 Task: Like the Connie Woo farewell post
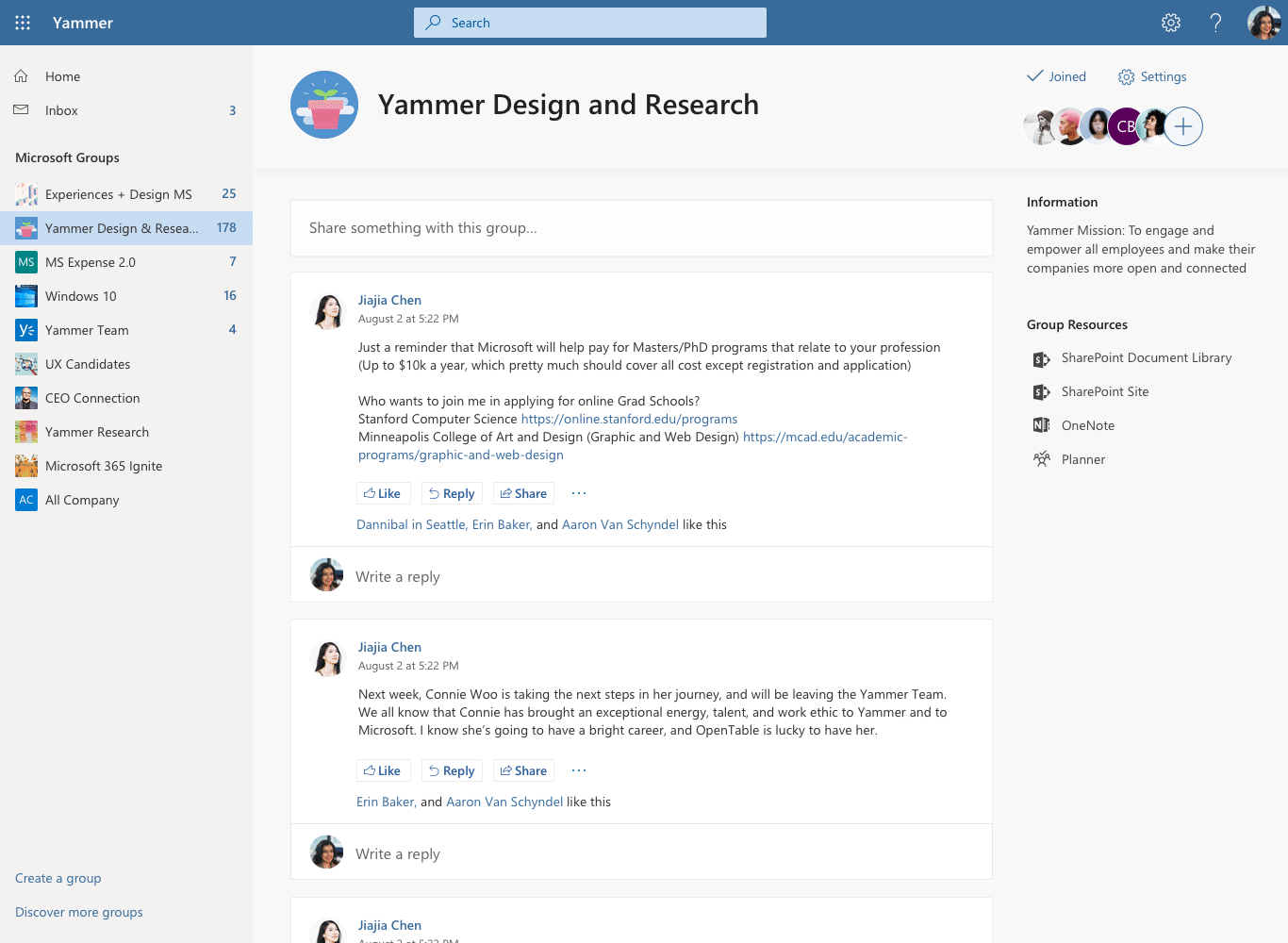tap(382, 770)
